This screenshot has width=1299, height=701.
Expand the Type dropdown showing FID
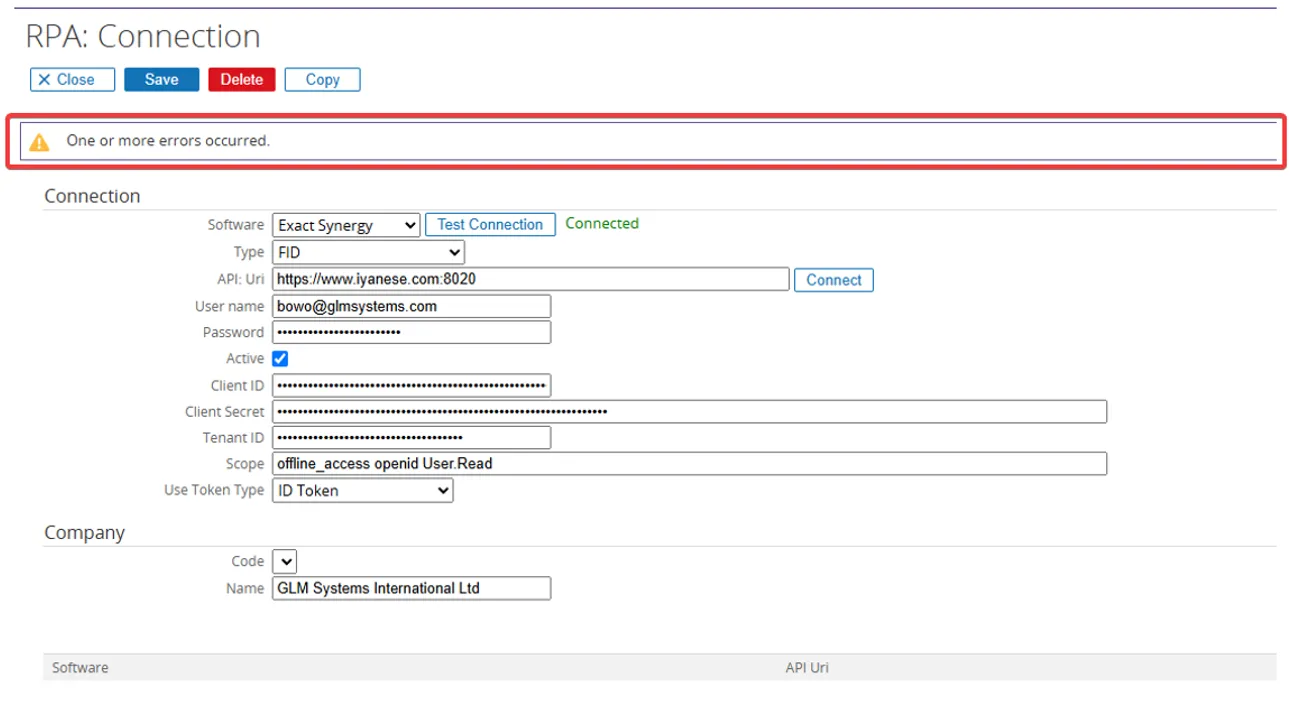tap(368, 253)
